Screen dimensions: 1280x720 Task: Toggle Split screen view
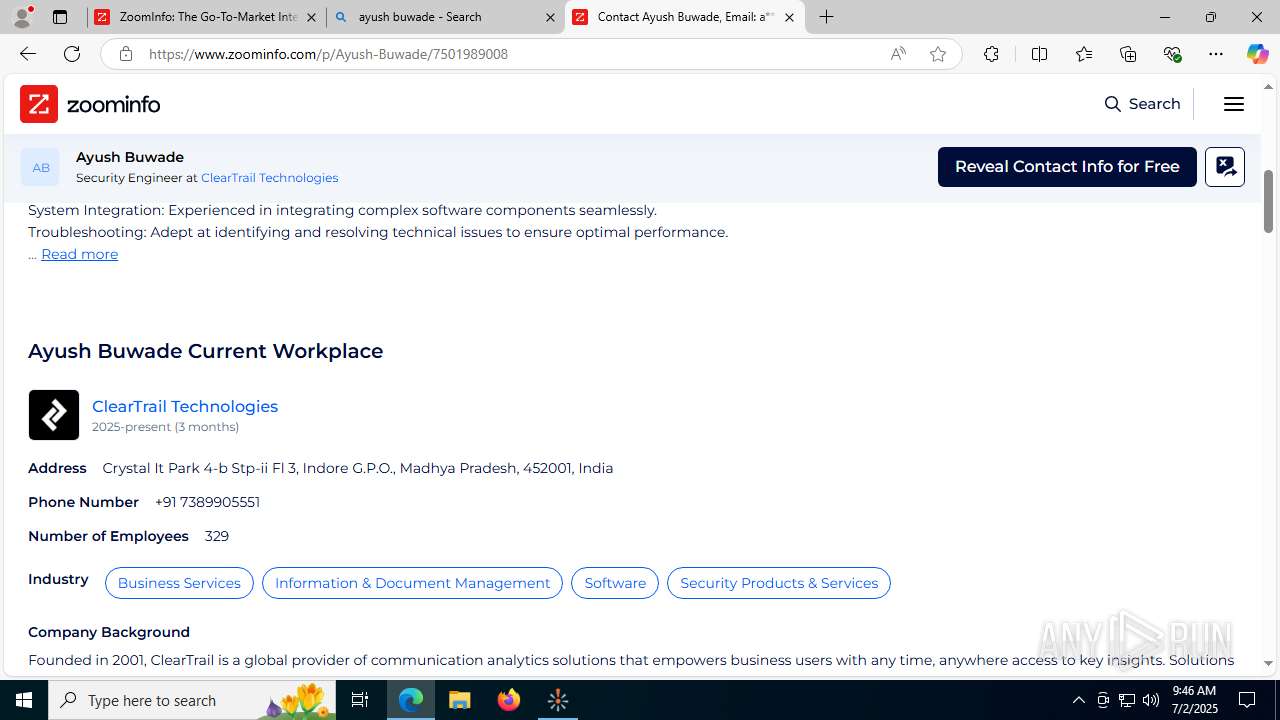click(x=1039, y=54)
